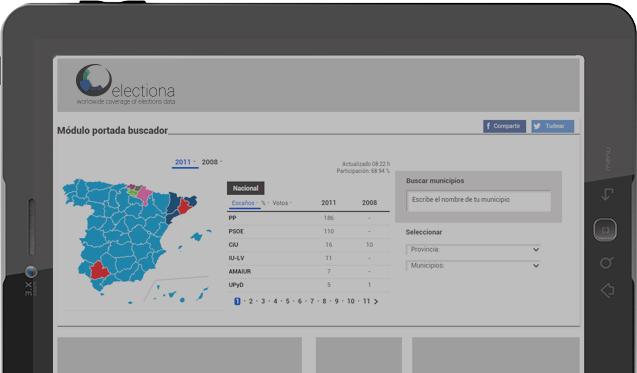The height and width of the screenshot is (373, 637).
Task: Tap the tablet menu label
Action: click(608, 159)
